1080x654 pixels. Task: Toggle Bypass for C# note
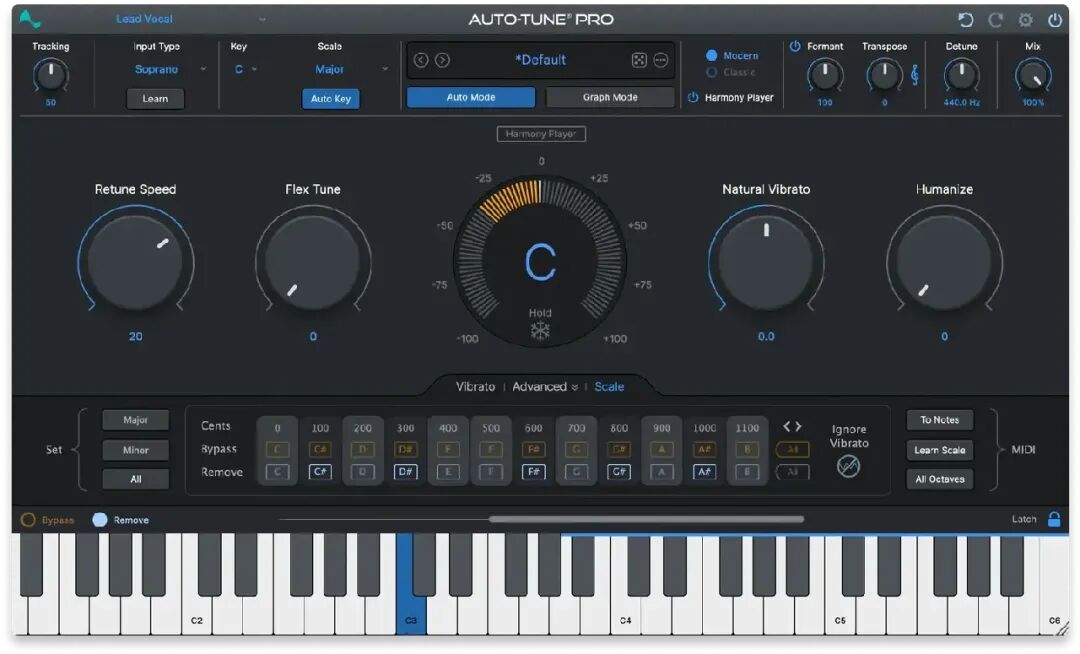(x=320, y=450)
